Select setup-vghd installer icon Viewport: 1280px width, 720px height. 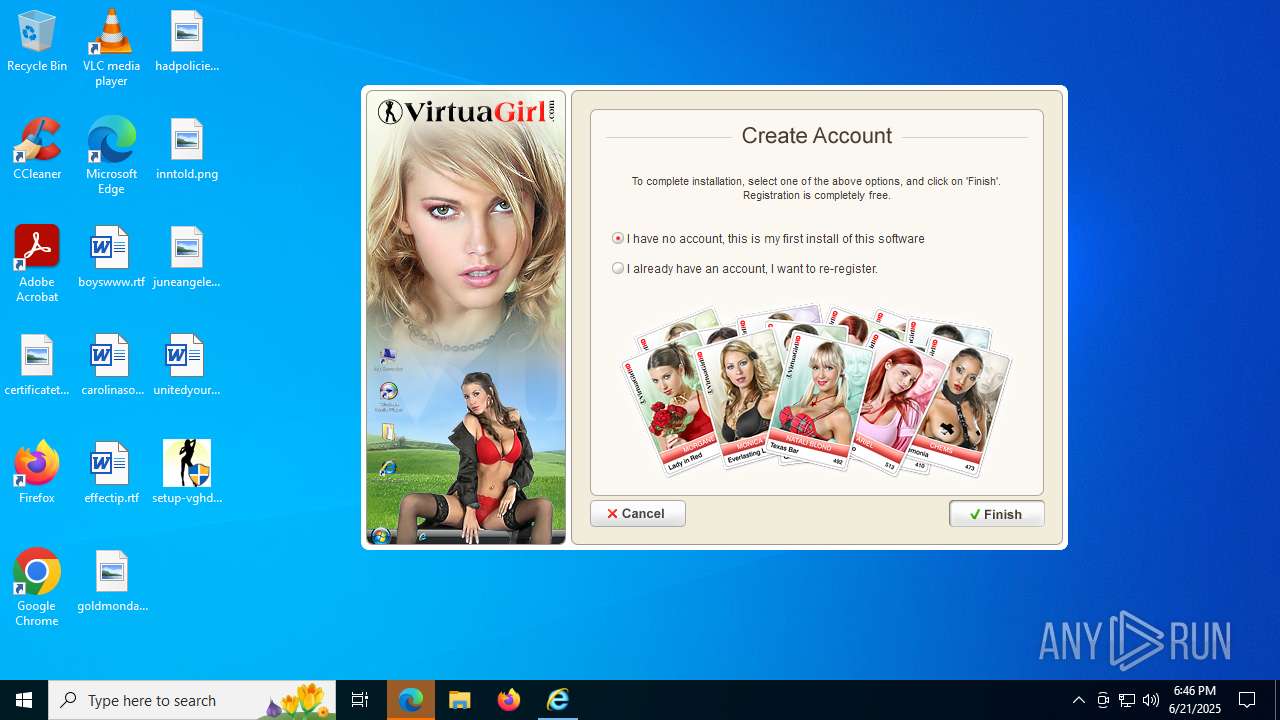pyautogui.click(x=187, y=472)
